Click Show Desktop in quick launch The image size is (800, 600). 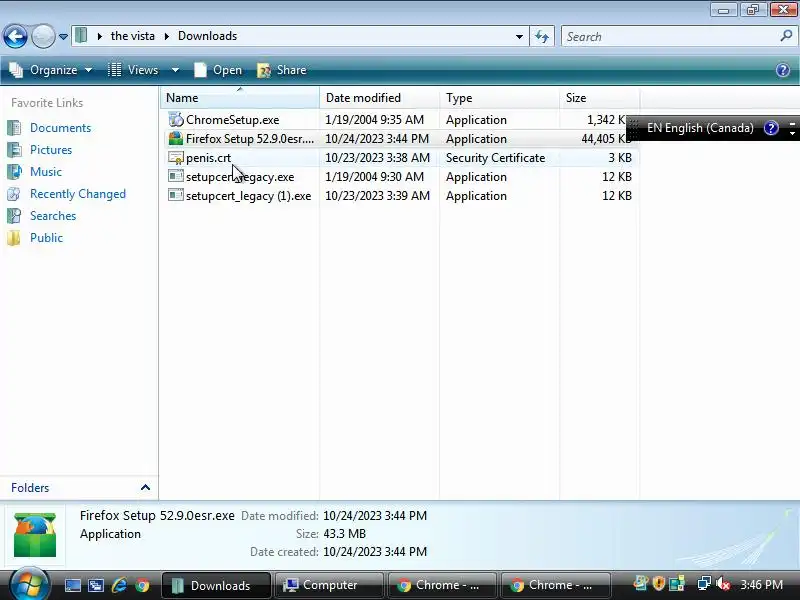tap(72, 585)
